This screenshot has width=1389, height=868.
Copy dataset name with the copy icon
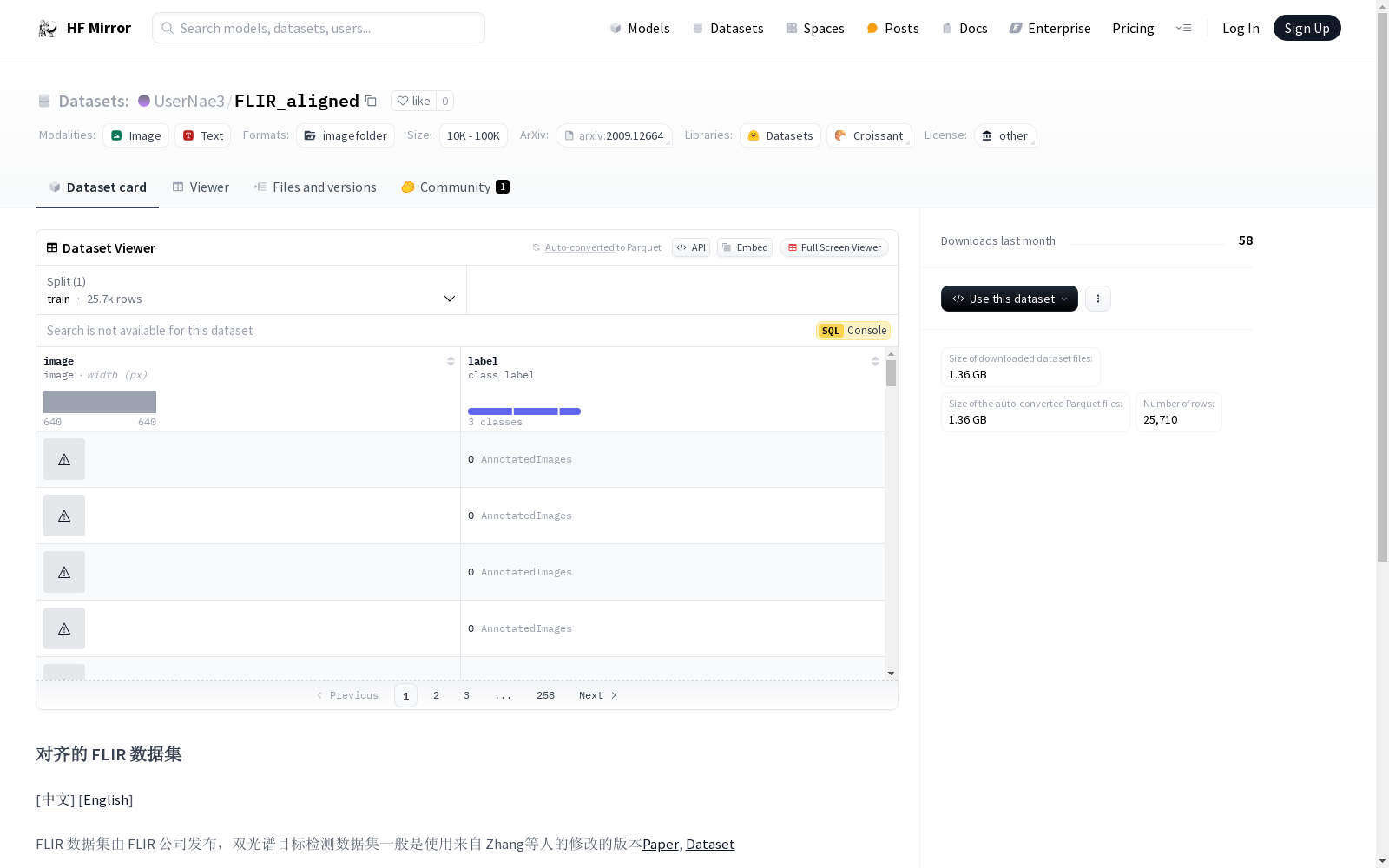tap(371, 102)
